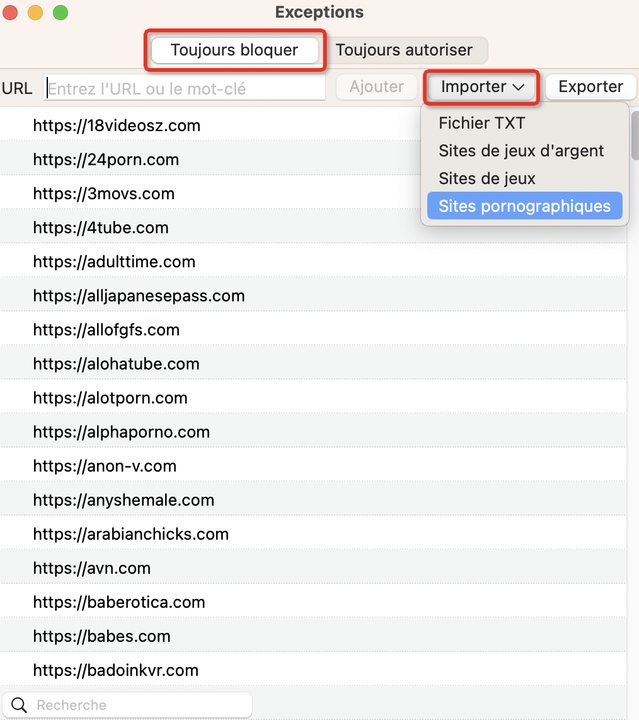Open the Importer dropdown
Screen dimensions: 639x720
[x=482, y=87]
